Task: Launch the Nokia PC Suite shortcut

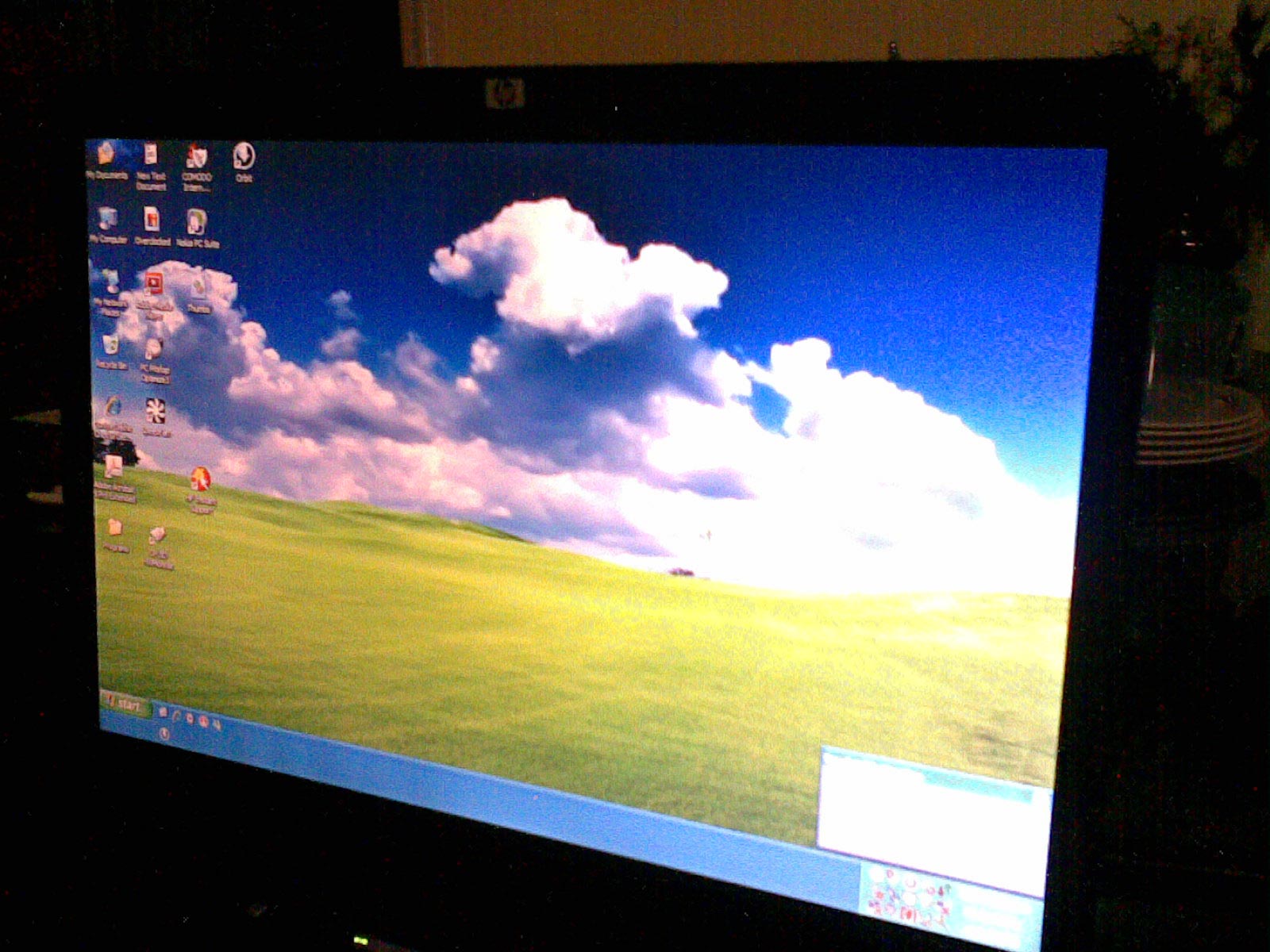Action: click(197, 228)
